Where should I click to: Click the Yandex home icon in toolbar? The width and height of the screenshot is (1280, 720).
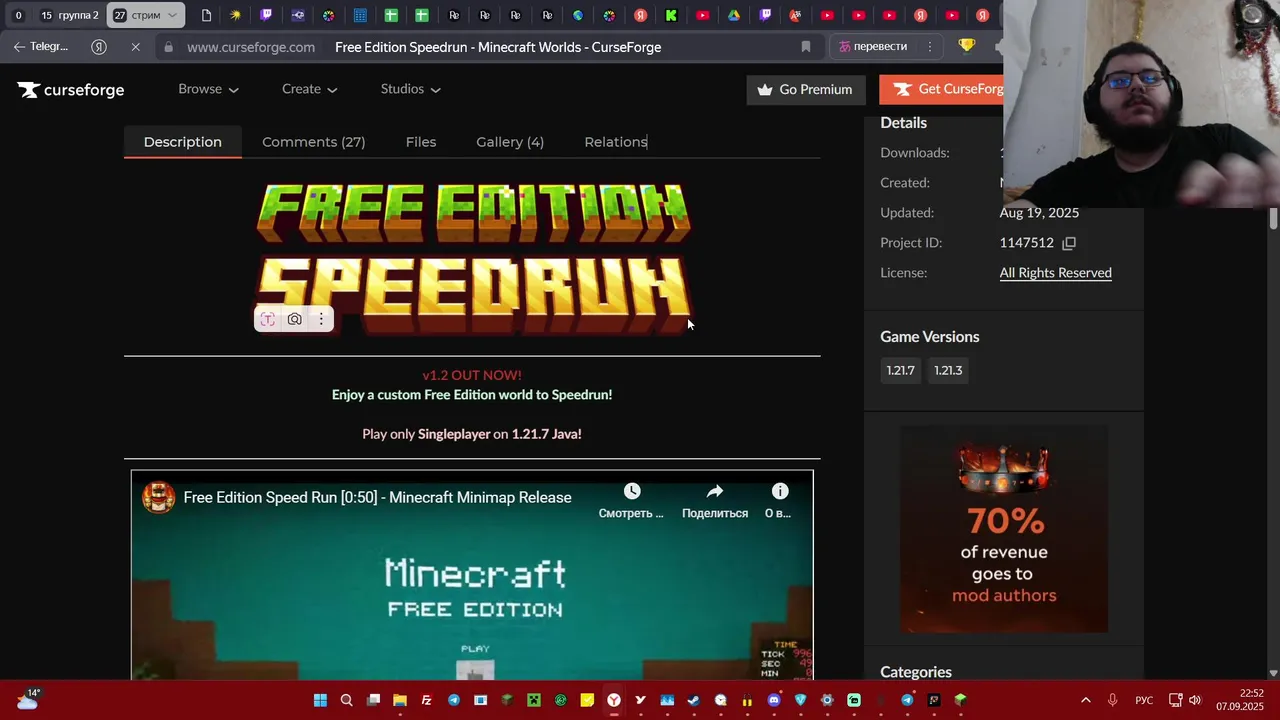pyautogui.click(x=99, y=47)
